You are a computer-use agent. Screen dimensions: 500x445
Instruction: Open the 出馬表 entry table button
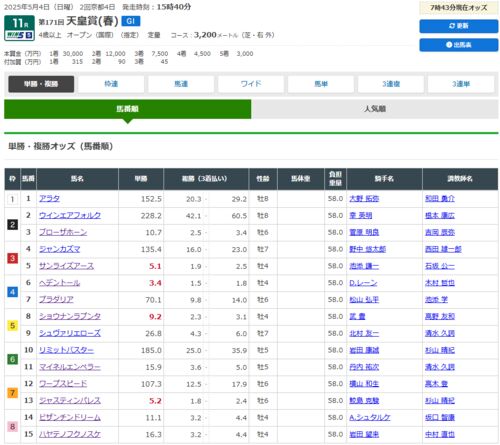(x=459, y=45)
